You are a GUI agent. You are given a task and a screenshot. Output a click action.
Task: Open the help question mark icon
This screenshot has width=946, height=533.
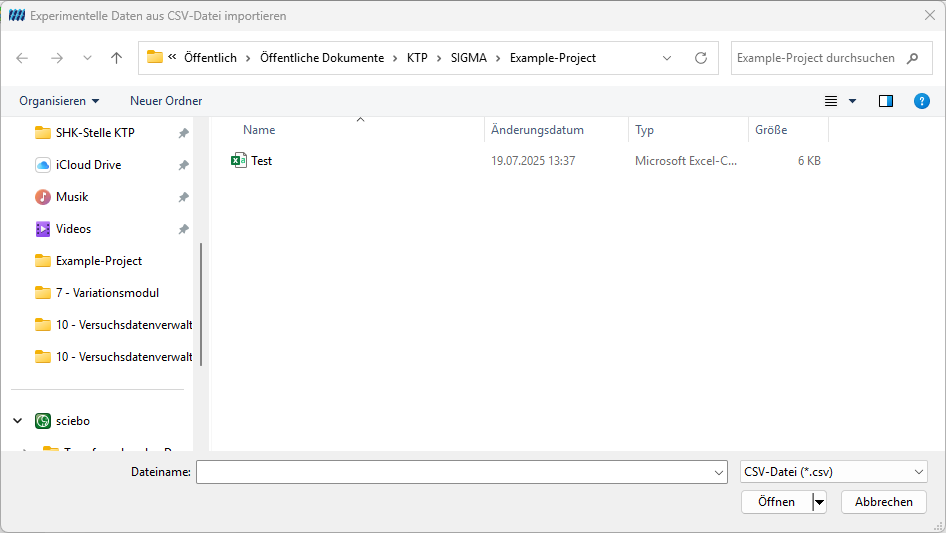[921, 101]
